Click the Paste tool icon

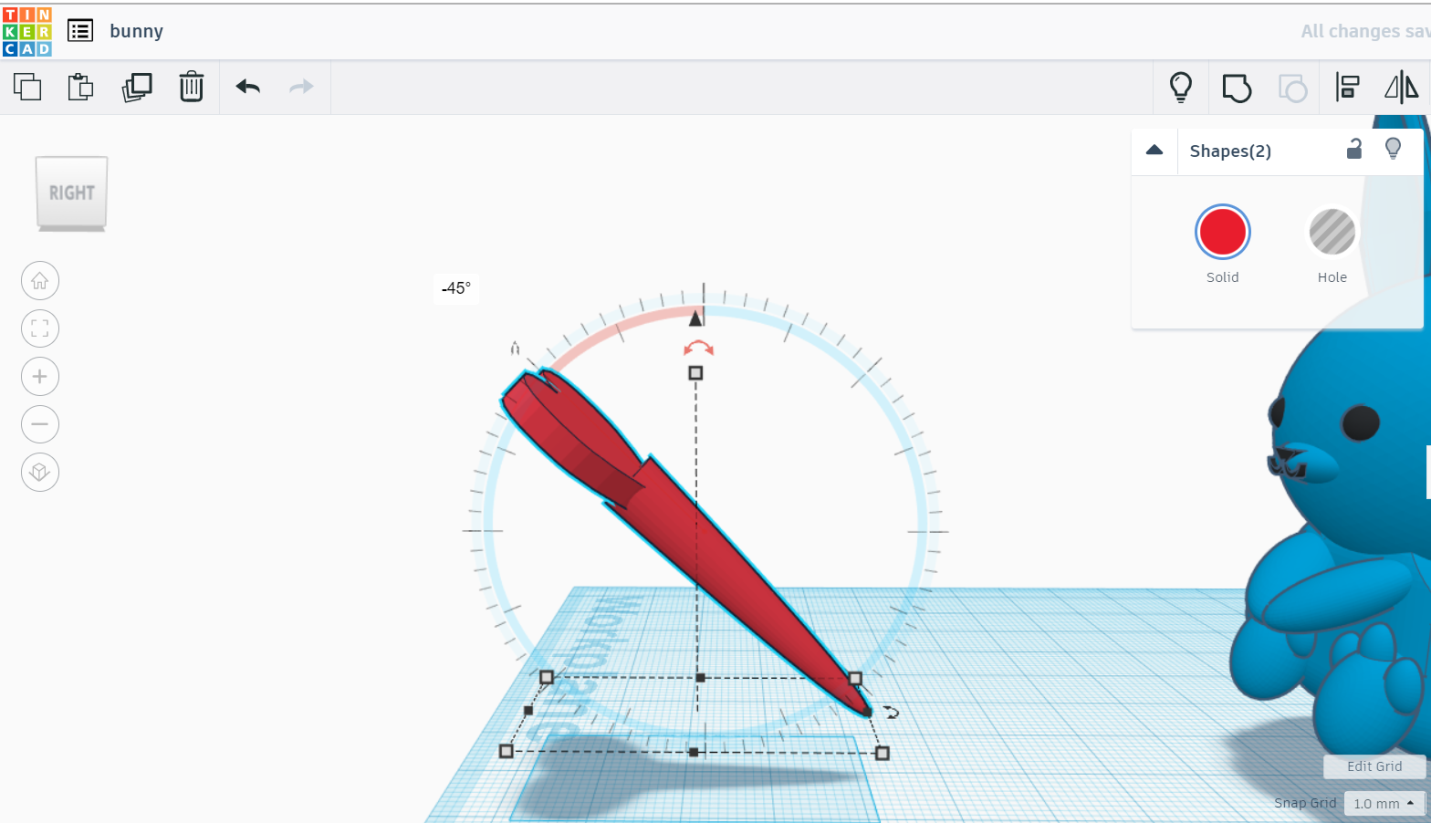coord(80,87)
